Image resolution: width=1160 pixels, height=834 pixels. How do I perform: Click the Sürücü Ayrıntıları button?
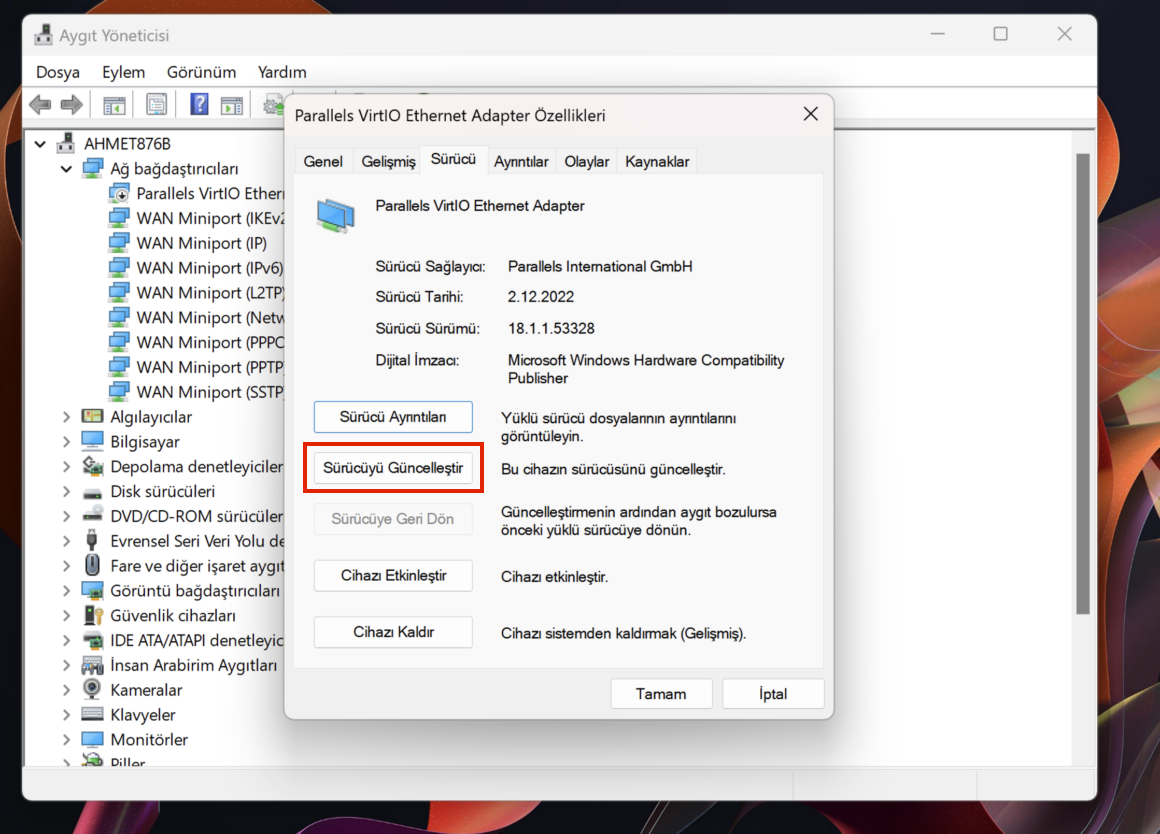tap(393, 417)
